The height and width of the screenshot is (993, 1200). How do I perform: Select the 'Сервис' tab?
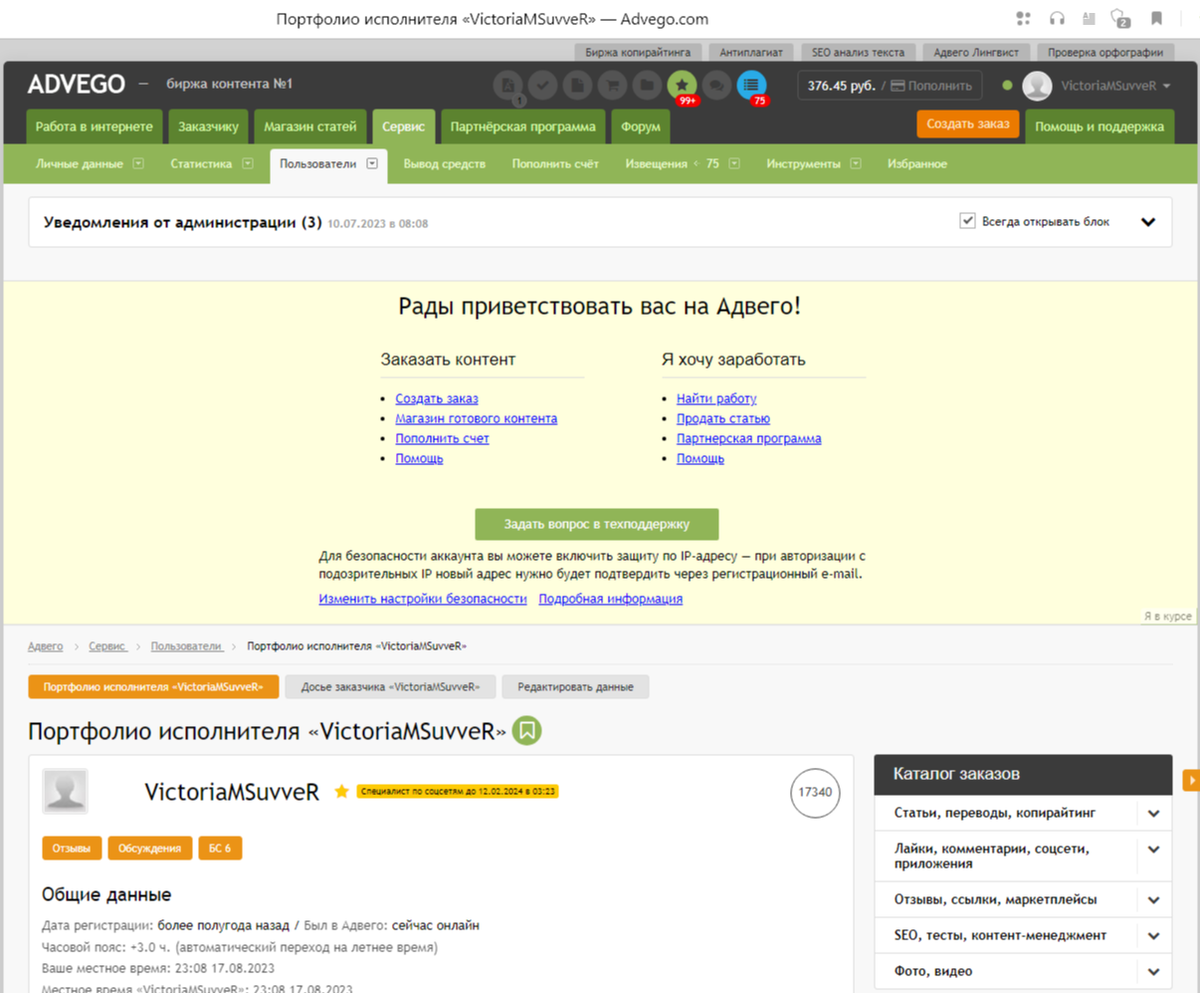point(404,127)
